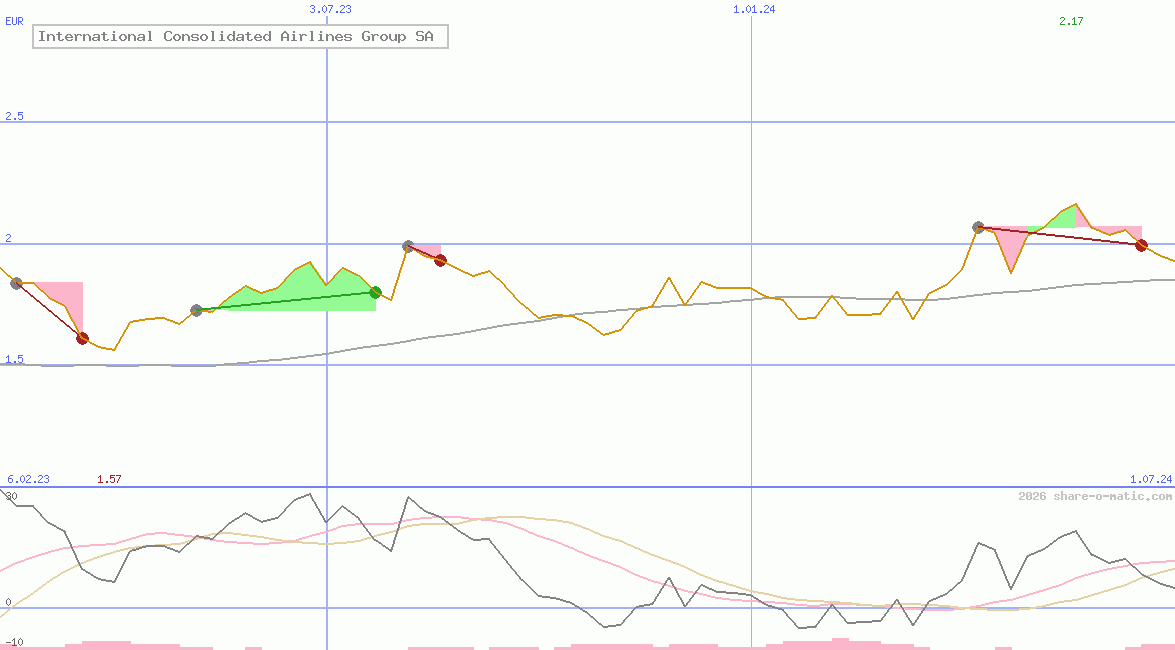Select the 3.07.23 date label at top
The image size is (1175, 650).
330,9
